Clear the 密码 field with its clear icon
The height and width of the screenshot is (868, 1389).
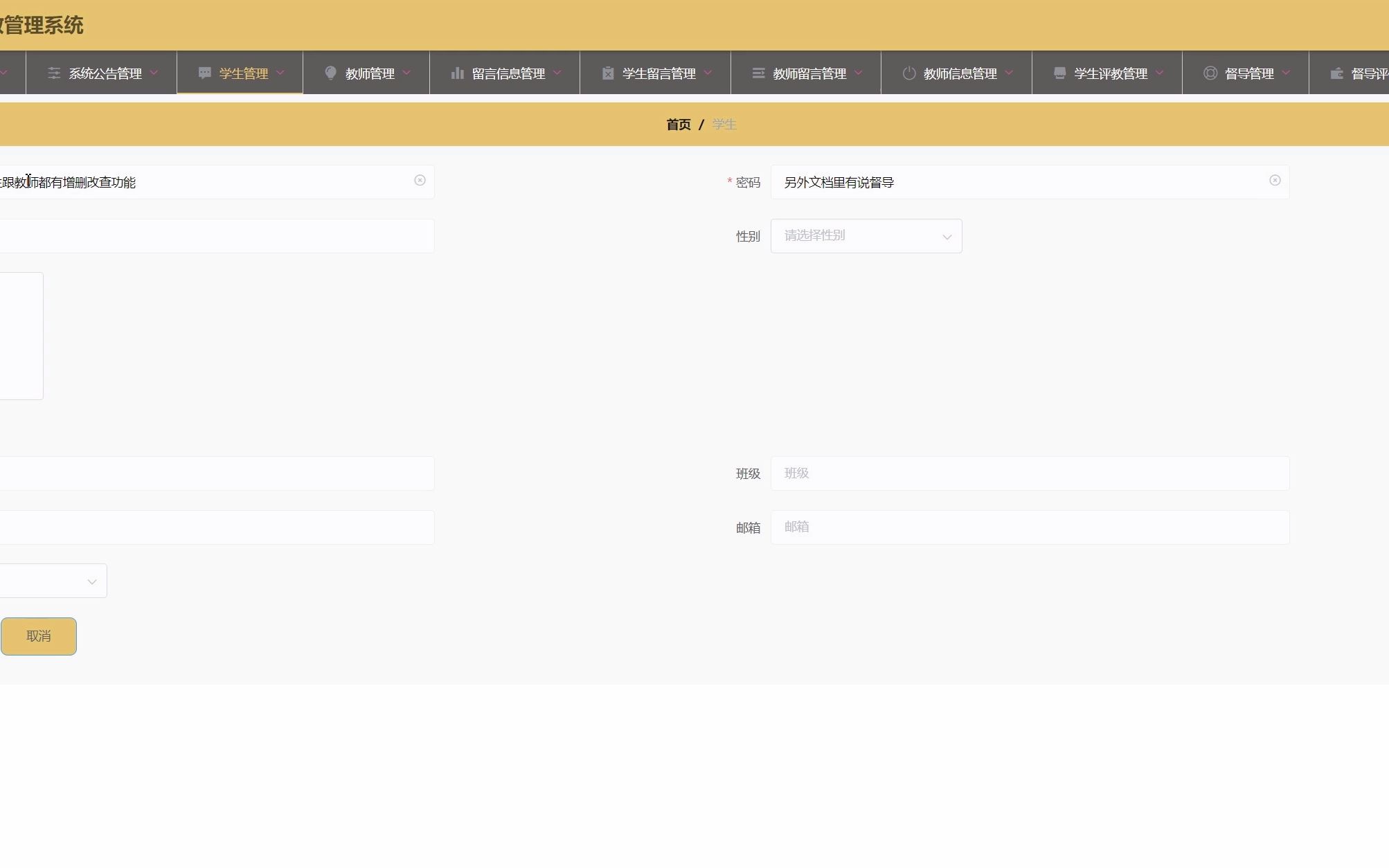(x=1275, y=181)
